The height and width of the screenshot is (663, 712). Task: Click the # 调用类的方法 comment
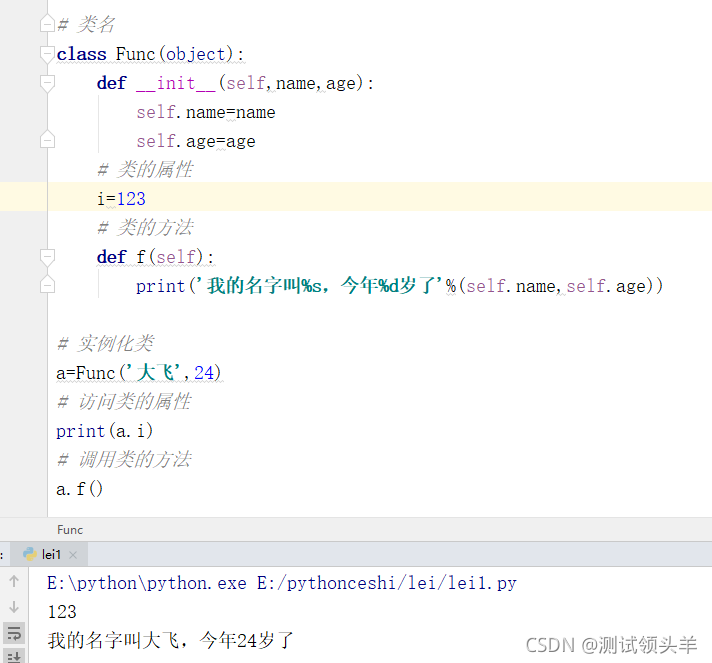coord(124,460)
